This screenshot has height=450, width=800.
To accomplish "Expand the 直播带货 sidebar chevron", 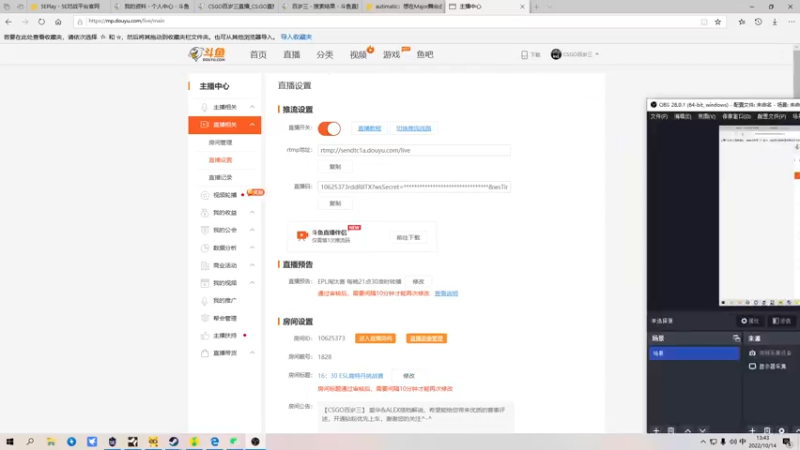I will click(x=252, y=353).
